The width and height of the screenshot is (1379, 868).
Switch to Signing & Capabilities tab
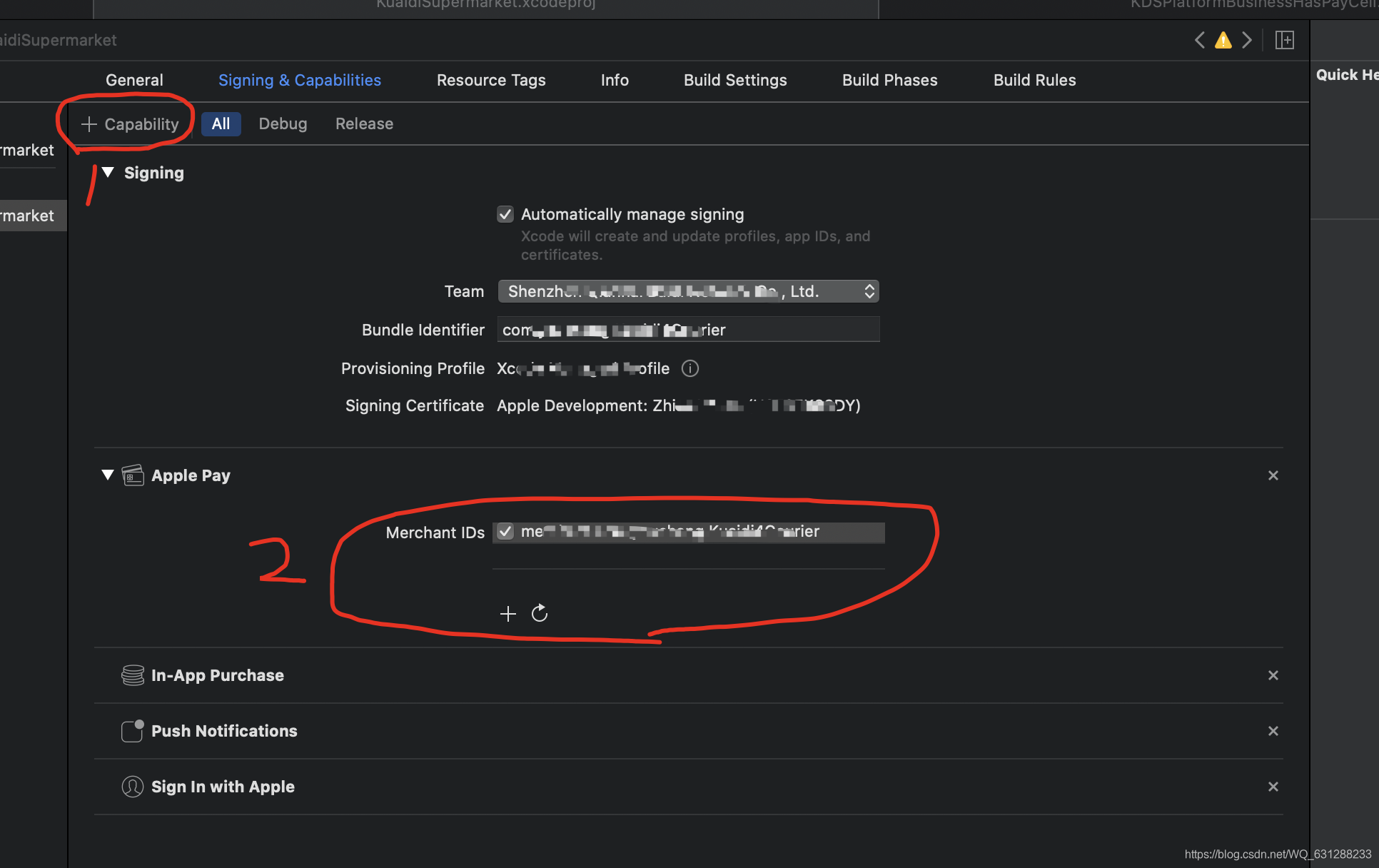pos(300,80)
